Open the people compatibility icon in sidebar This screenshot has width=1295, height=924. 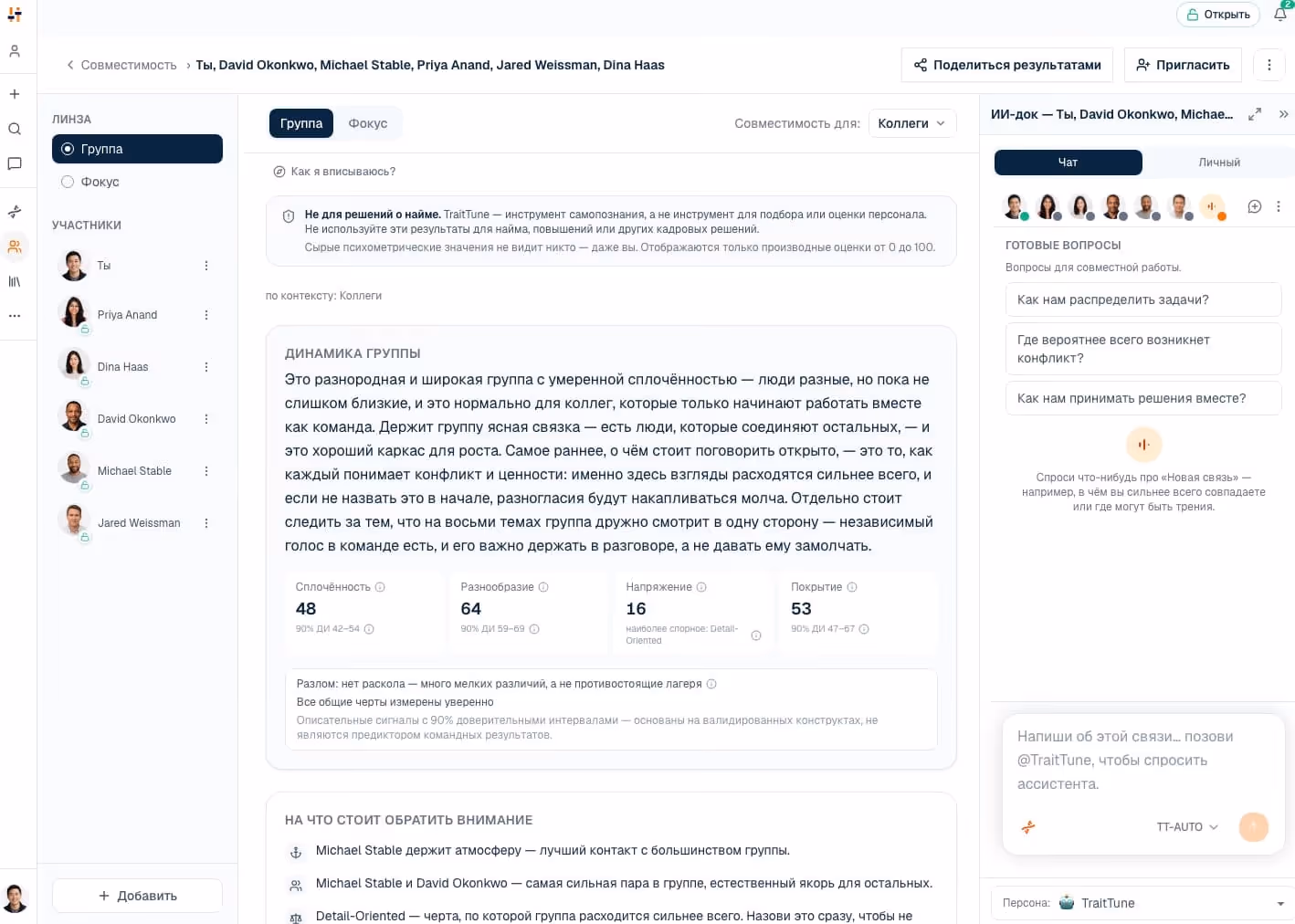[15, 247]
